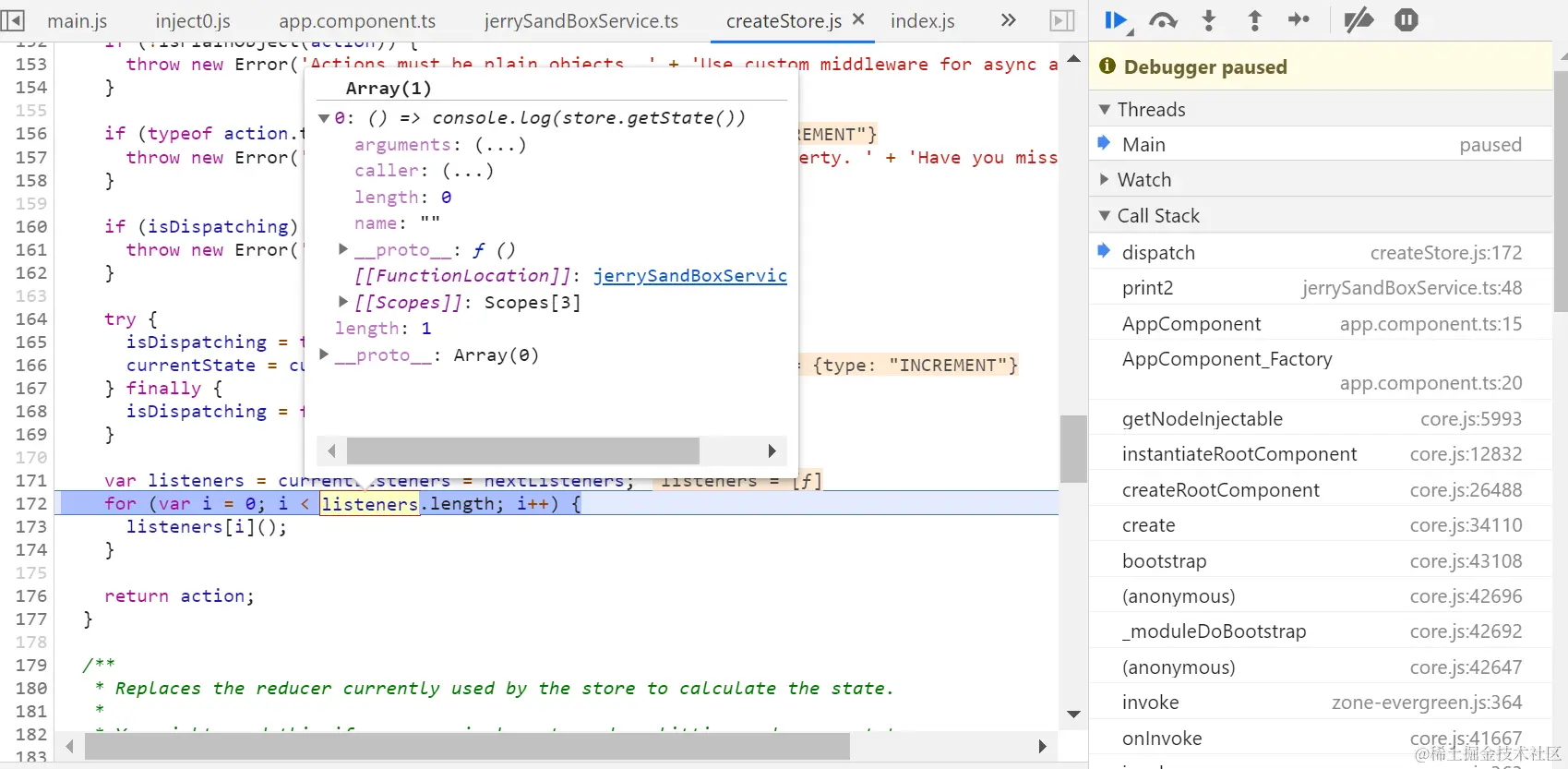Click caller: (...) getter in popup
Screen dimensions: 1568x769
click(467, 171)
